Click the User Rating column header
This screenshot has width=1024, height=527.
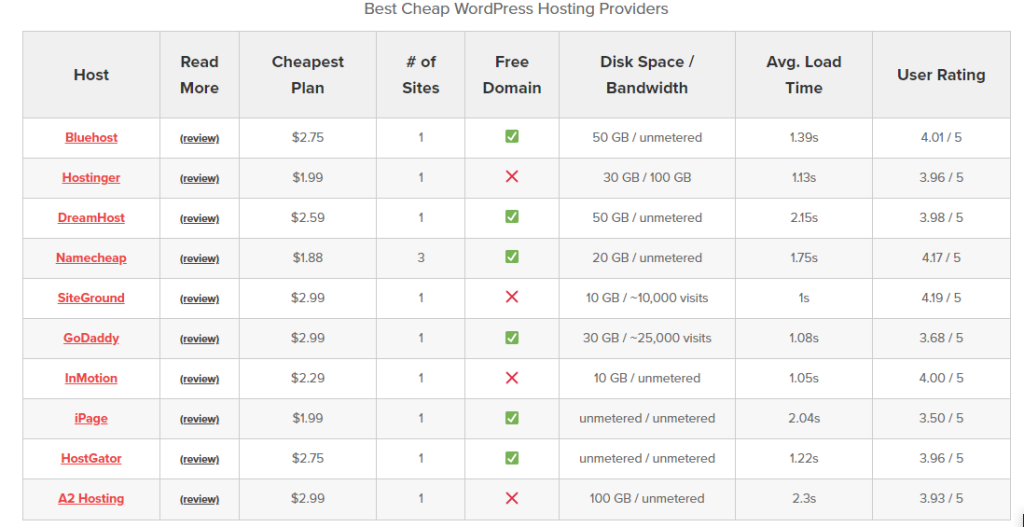click(941, 74)
